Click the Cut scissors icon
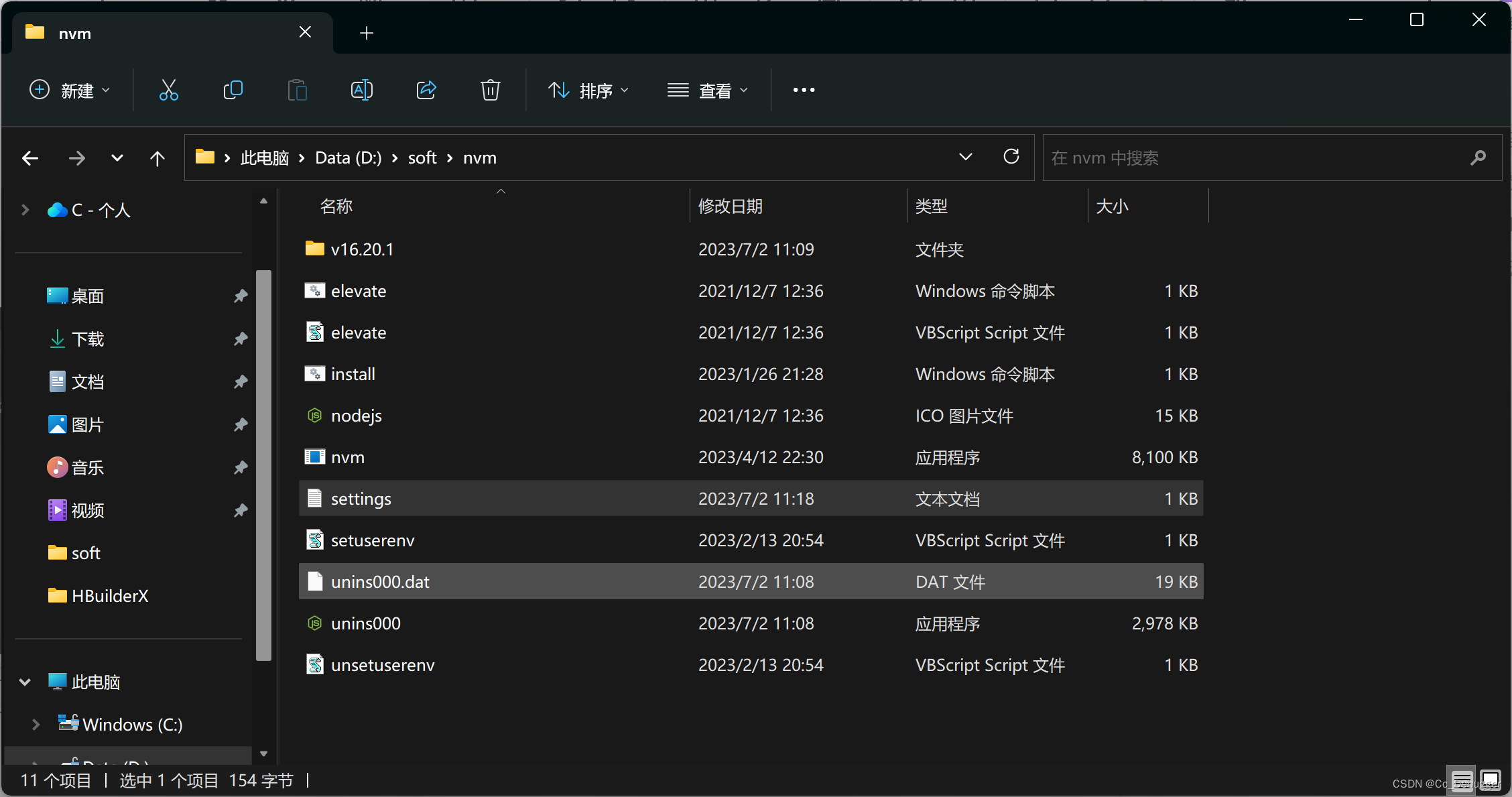 tap(168, 90)
